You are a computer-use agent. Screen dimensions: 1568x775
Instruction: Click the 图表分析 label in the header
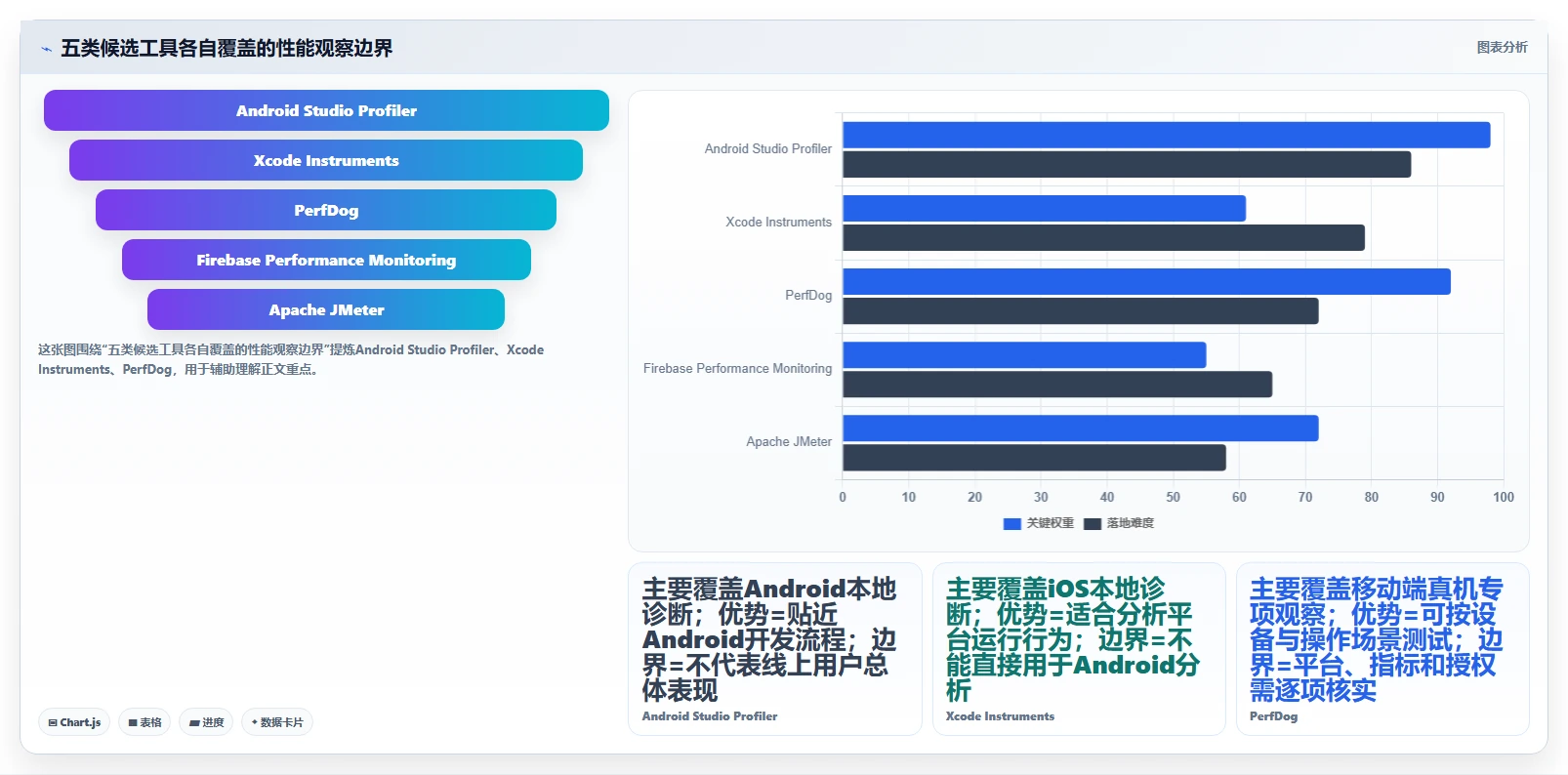[1502, 47]
